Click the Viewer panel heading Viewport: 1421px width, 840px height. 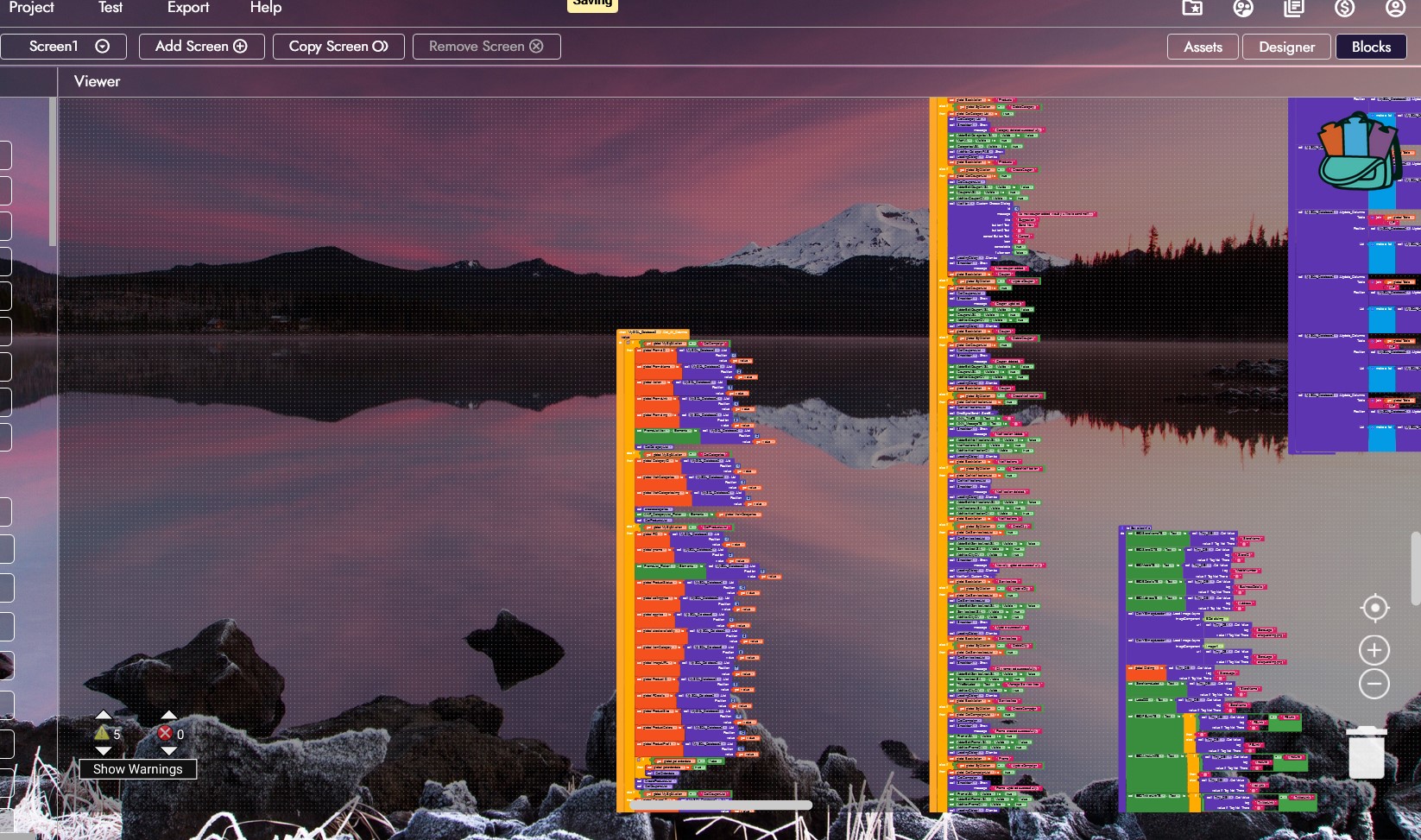97,81
